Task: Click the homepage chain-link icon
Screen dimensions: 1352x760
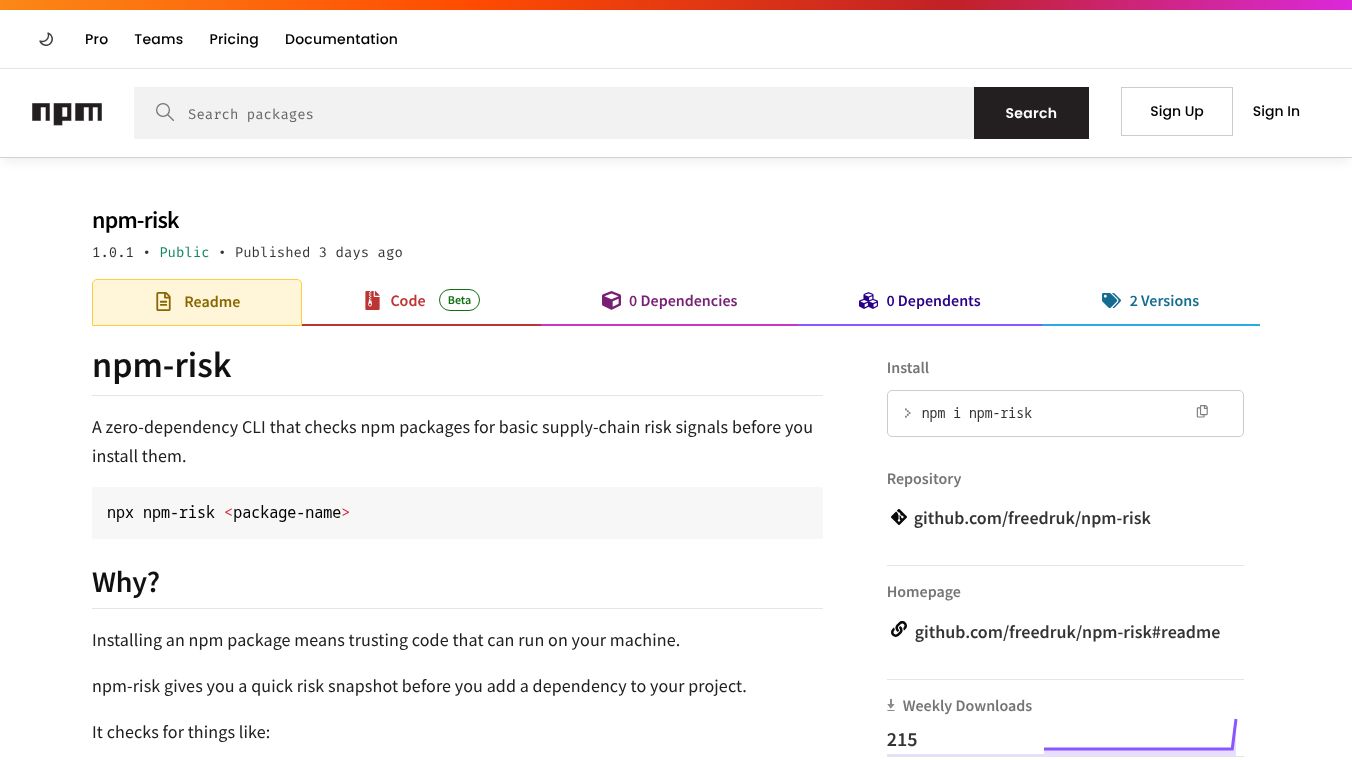Action: (898, 630)
